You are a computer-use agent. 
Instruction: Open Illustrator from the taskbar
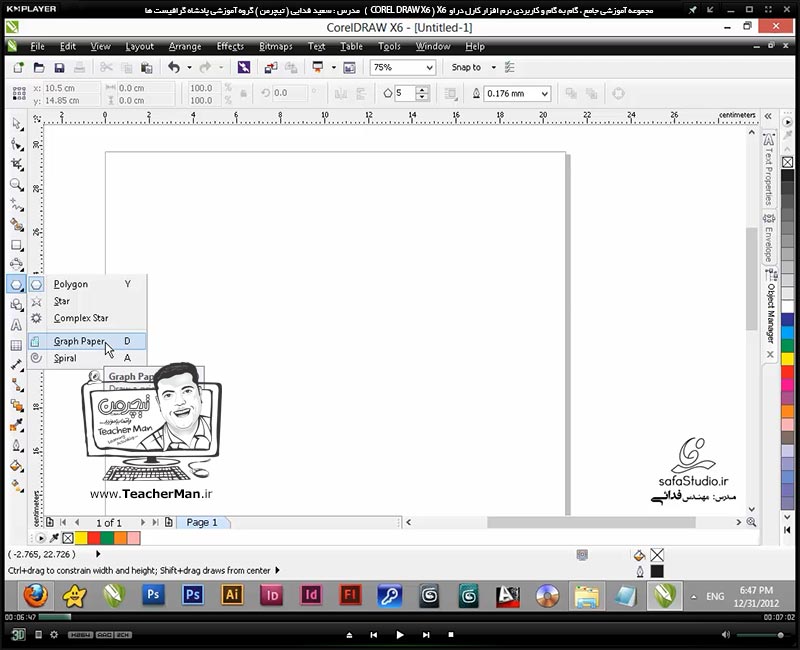click(x=232, y=595)
